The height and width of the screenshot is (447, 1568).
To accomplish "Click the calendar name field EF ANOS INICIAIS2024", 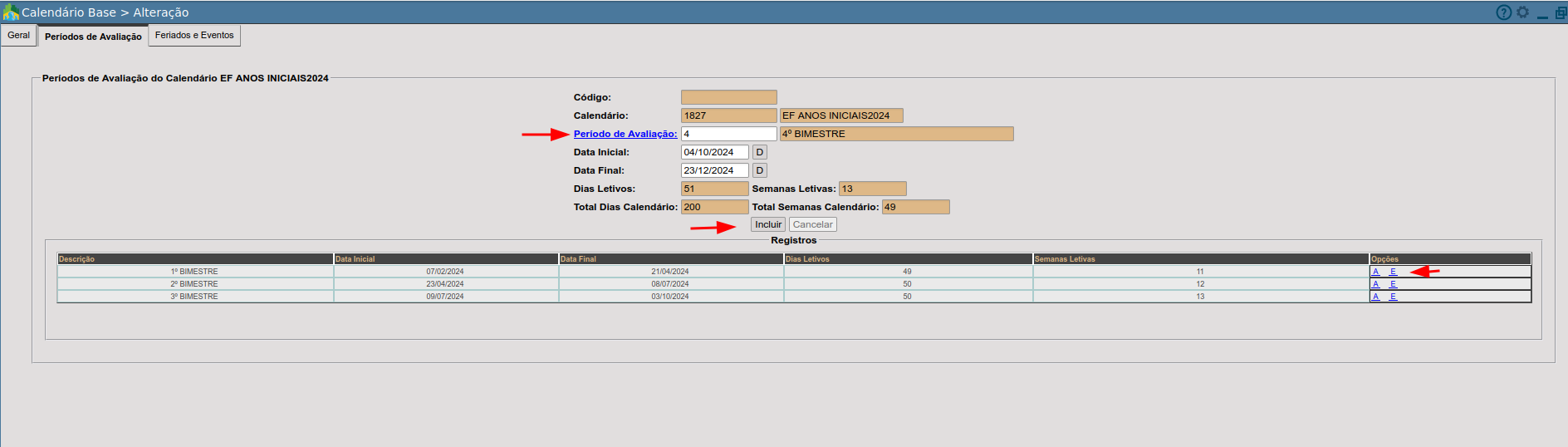I will click(841, 115).
